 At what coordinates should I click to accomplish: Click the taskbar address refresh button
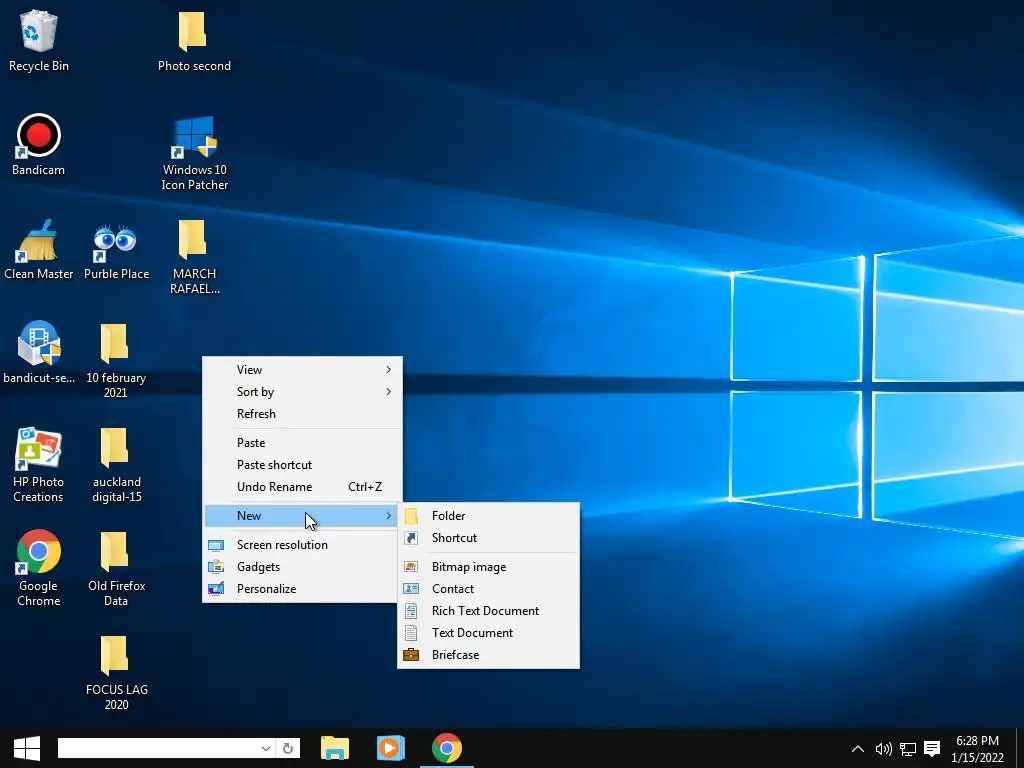point(288,748)
